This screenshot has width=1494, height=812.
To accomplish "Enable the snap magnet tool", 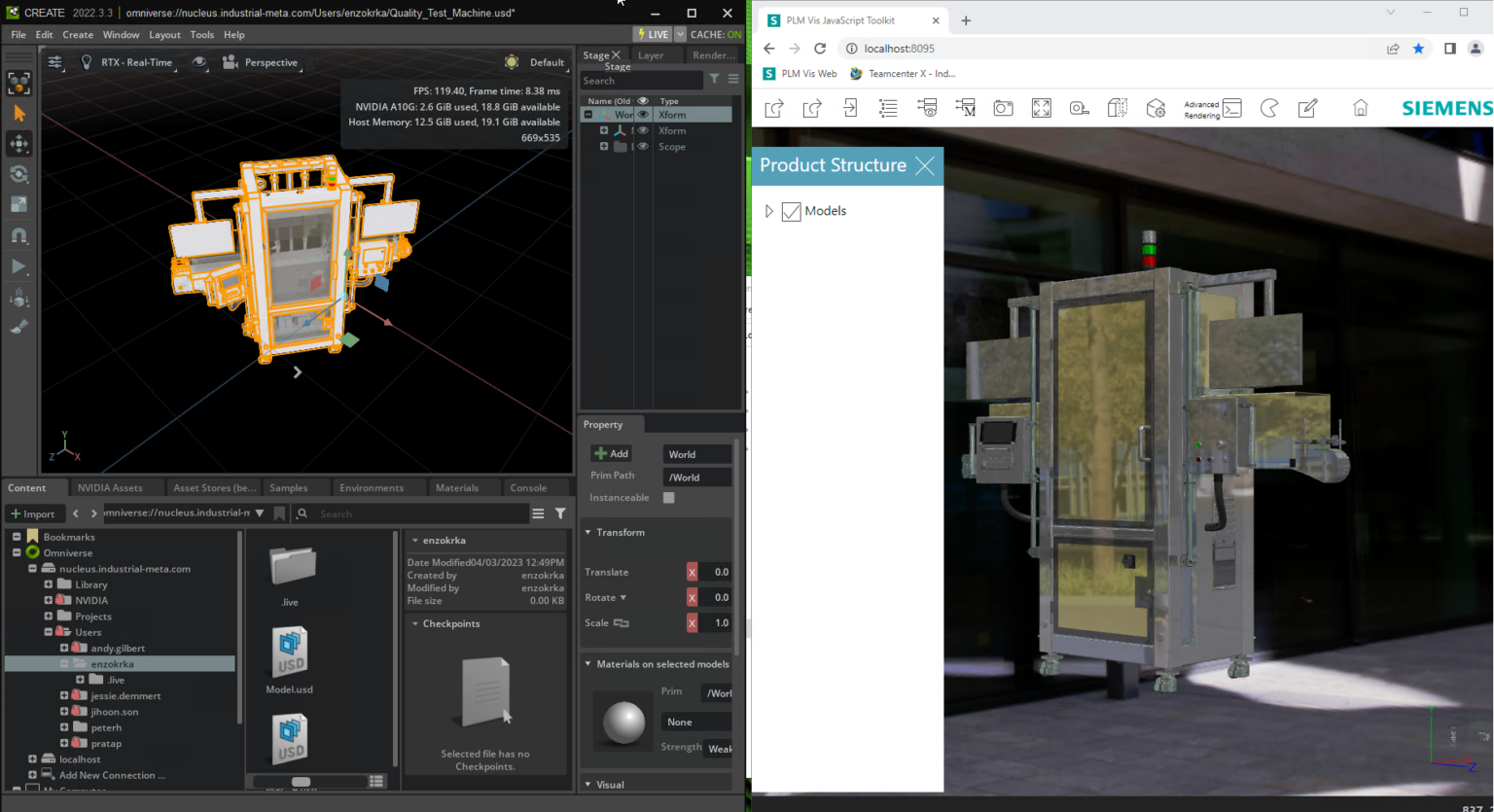I will pos(19,234).
